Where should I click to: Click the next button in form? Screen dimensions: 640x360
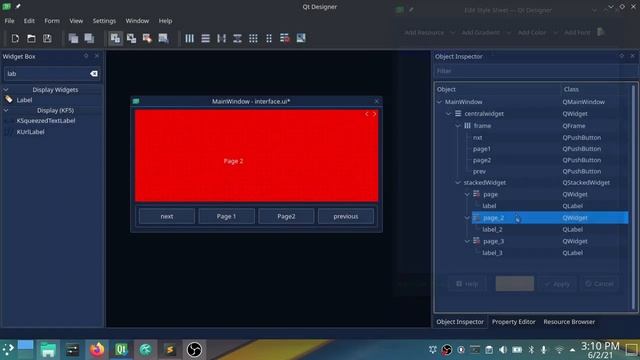click(167, 216)
